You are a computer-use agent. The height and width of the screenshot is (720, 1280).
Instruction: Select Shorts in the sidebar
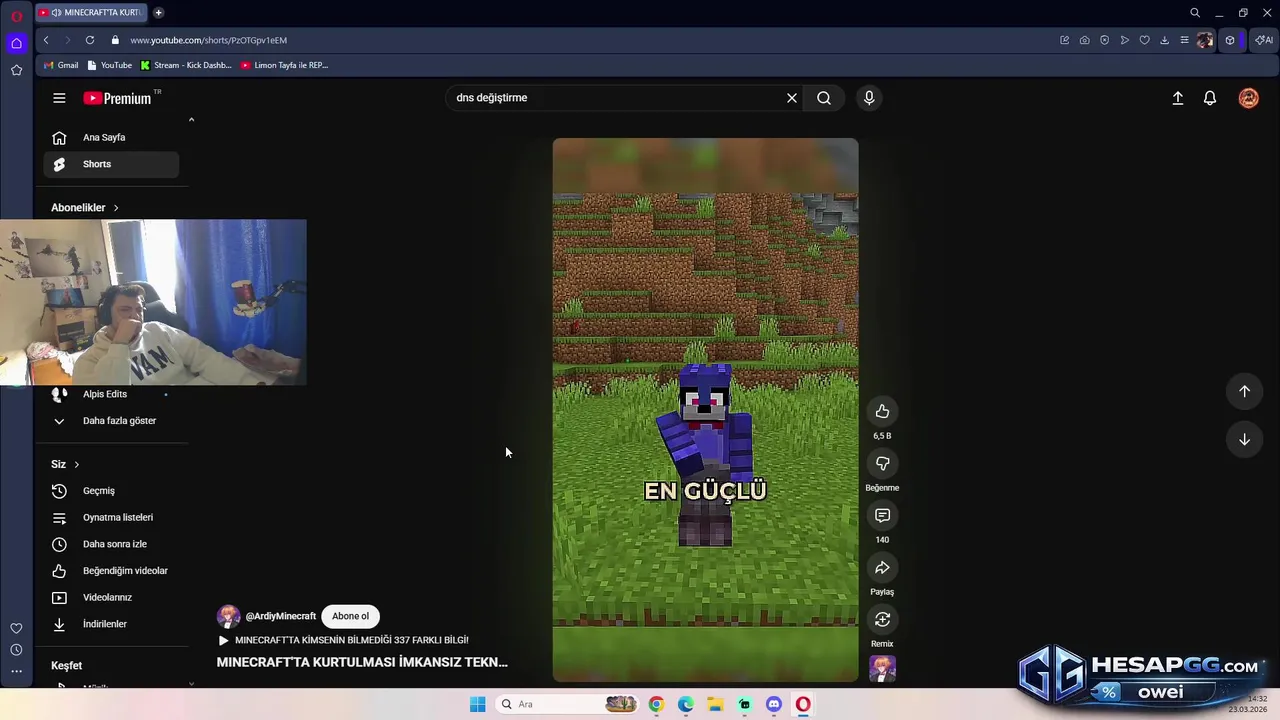click(111, 164)
